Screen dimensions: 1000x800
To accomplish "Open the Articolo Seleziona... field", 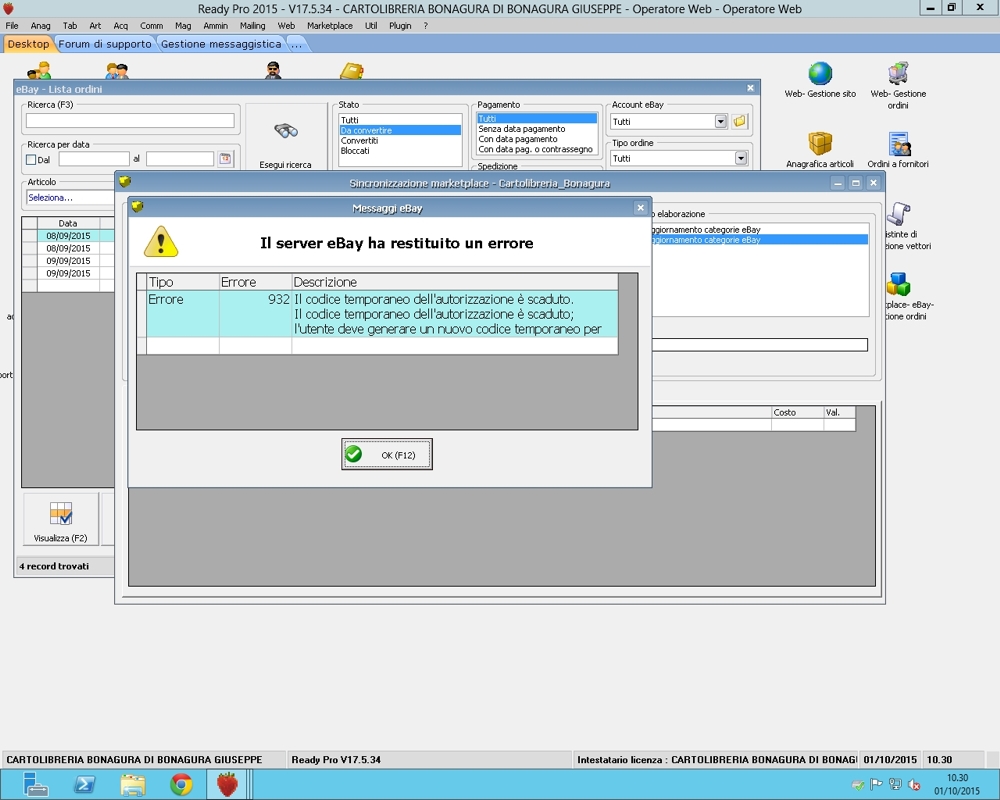I will [x=70, y=198].
